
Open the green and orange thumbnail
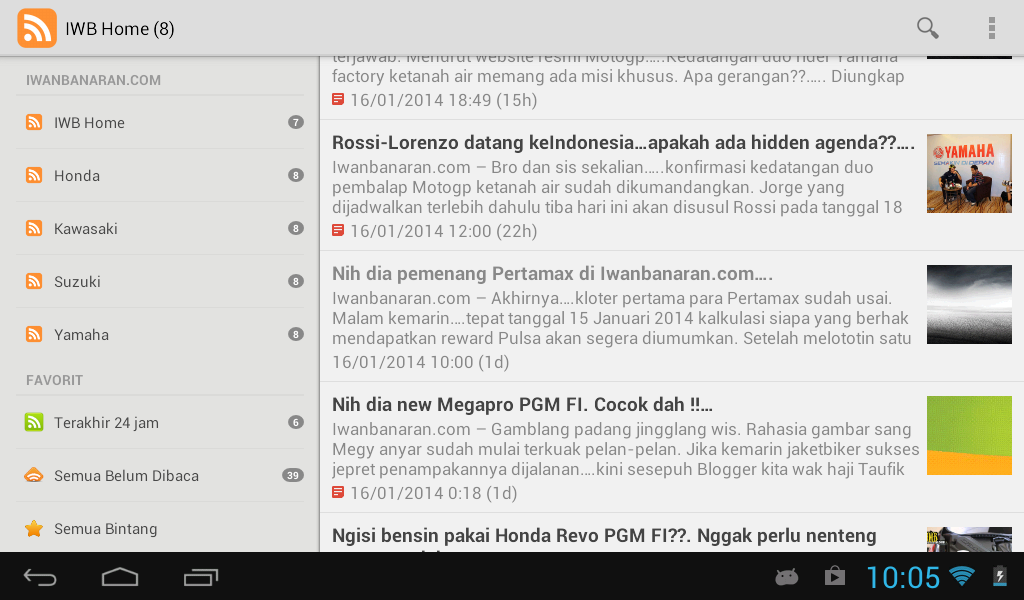coord(969,435)
